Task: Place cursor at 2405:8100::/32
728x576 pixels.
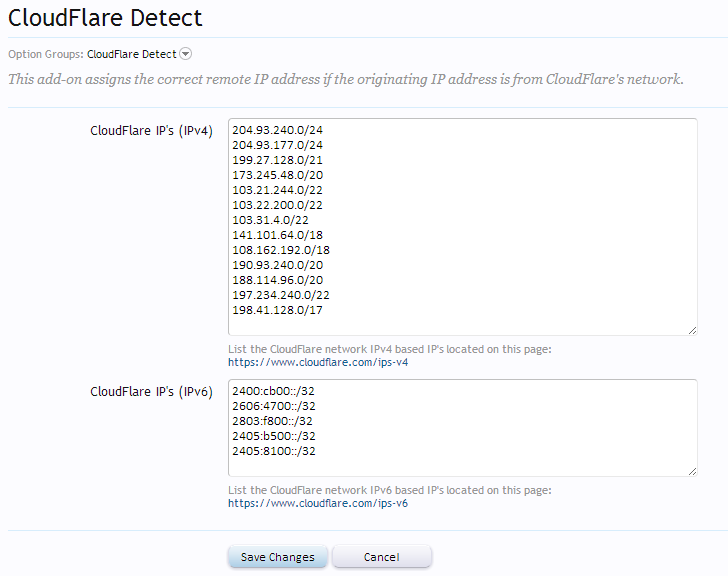Action: click(x=274, y=451)
